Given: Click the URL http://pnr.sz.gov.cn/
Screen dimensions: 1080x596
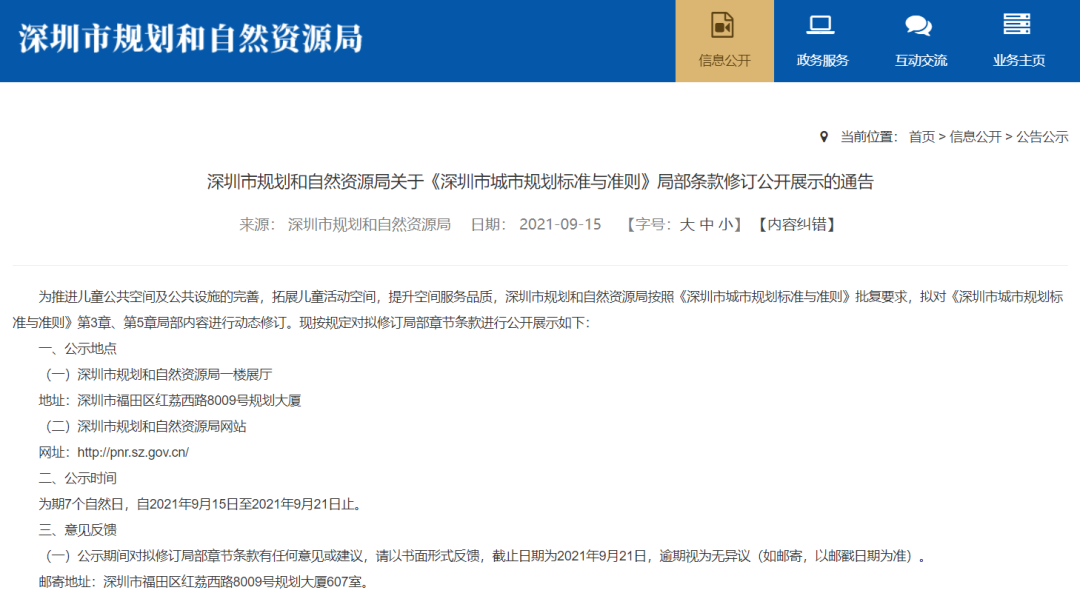Looking at the screenshot, I should pyautogui.click(x=133, y=453).
